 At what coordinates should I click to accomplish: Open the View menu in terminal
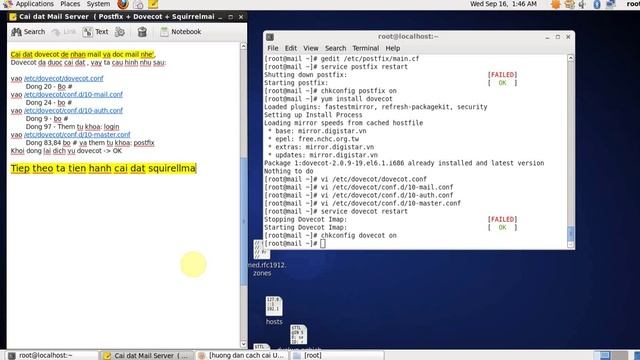pos(311,48)
